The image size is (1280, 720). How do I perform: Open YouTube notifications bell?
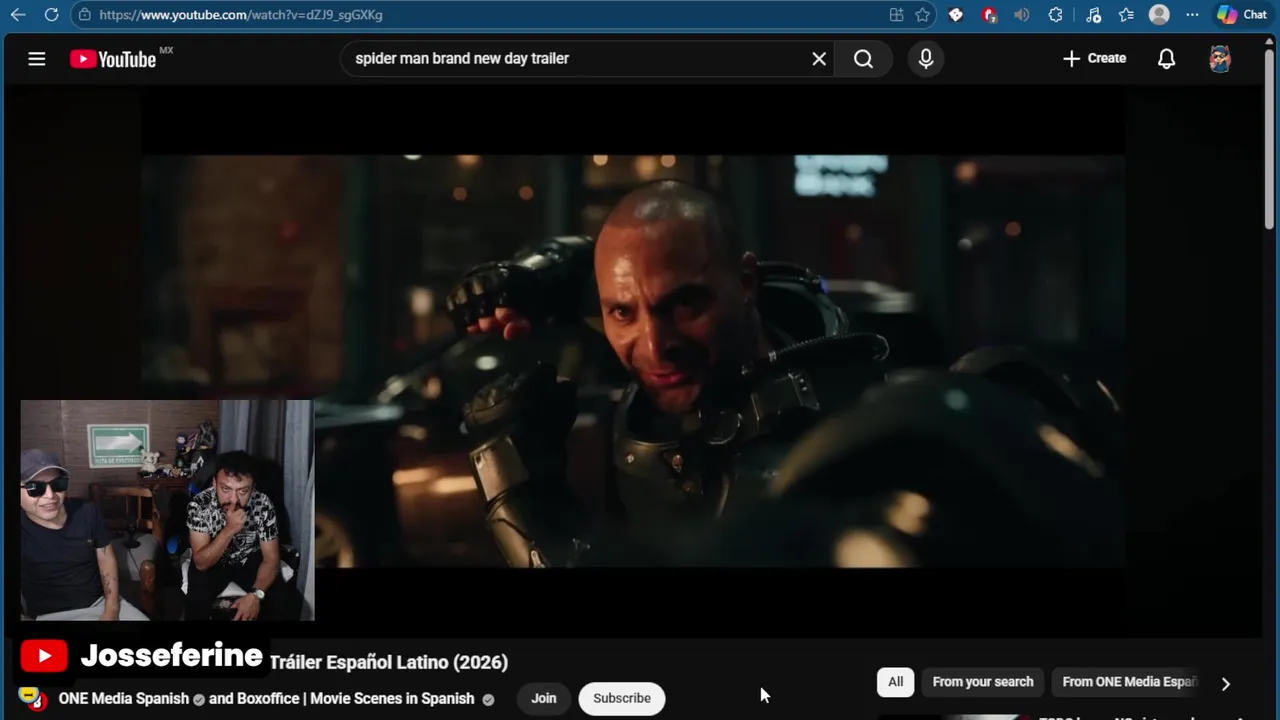click(x=1166, y=59)
